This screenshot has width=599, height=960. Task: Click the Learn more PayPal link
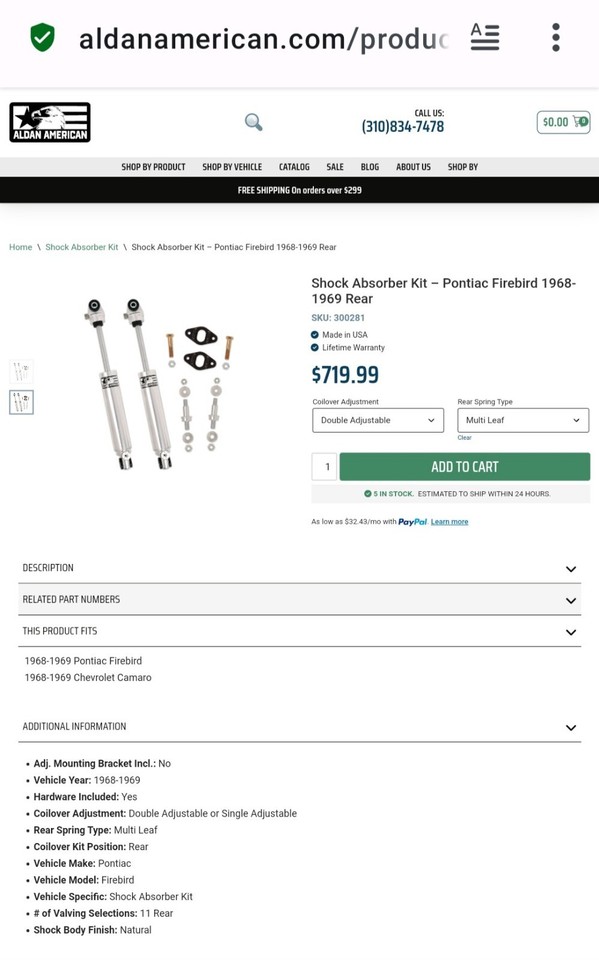[x=449, y=521]
